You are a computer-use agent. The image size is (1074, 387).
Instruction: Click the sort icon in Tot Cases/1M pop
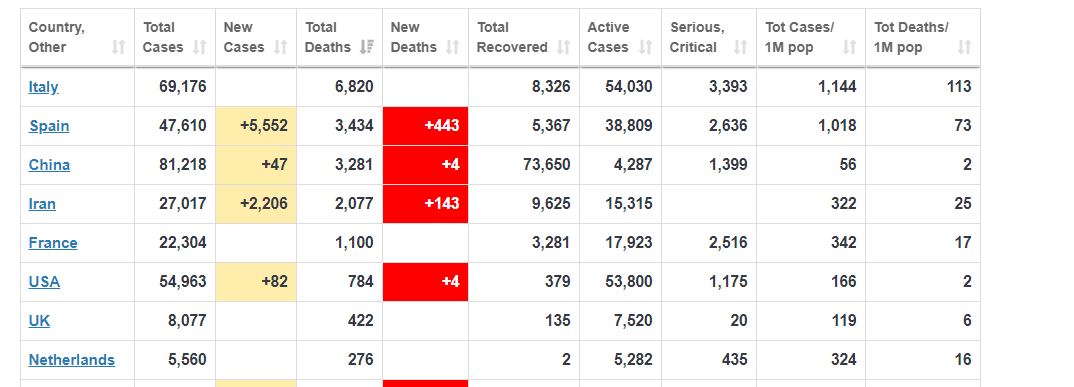[x=849, y=47]
